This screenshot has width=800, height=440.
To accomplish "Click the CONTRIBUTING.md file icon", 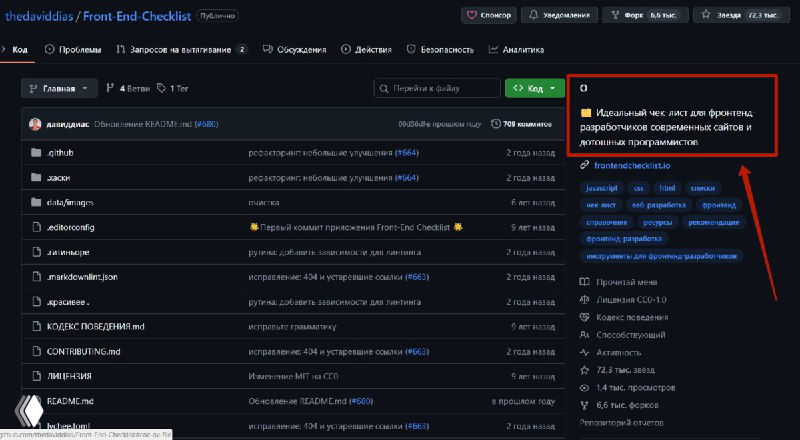I will (36, 351).
